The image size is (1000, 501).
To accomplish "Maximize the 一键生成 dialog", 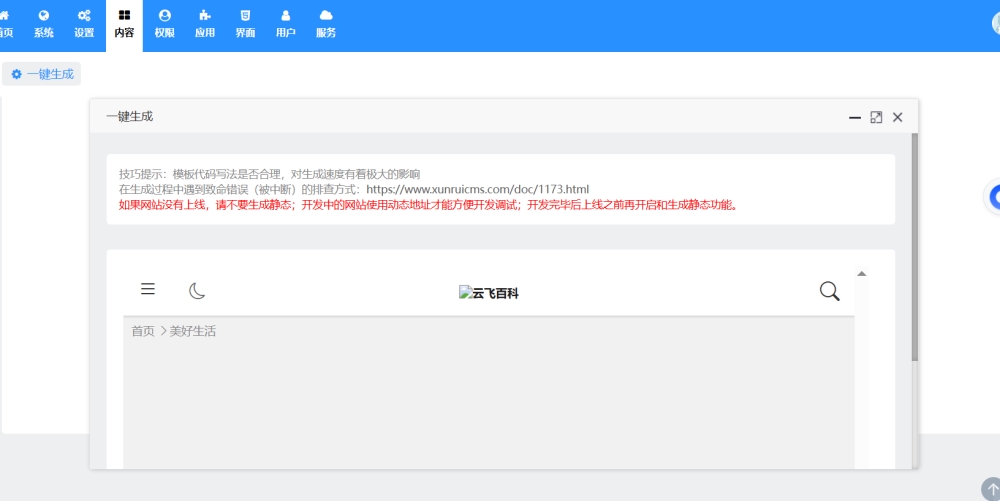I will 876,117.
